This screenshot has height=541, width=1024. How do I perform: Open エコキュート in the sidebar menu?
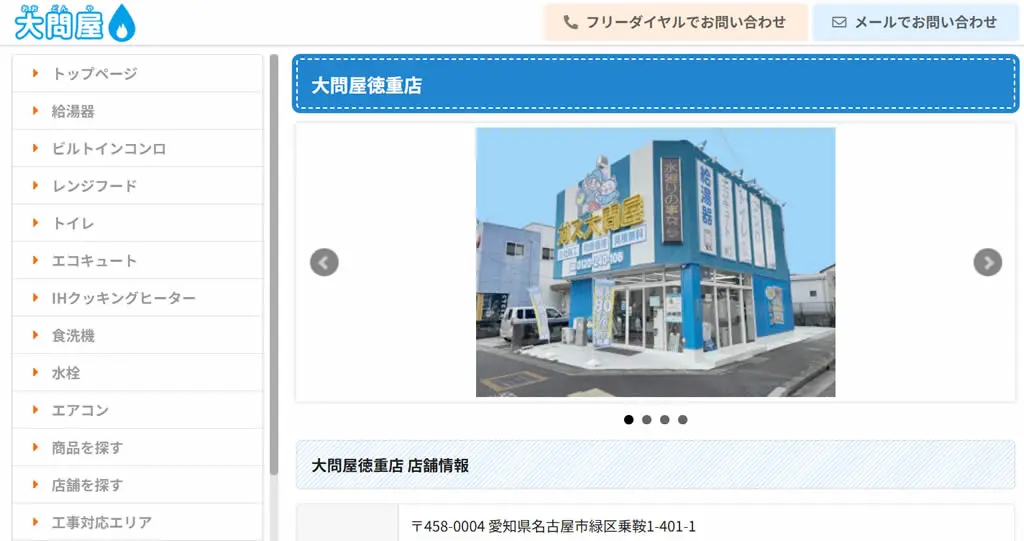click(94, 260)
